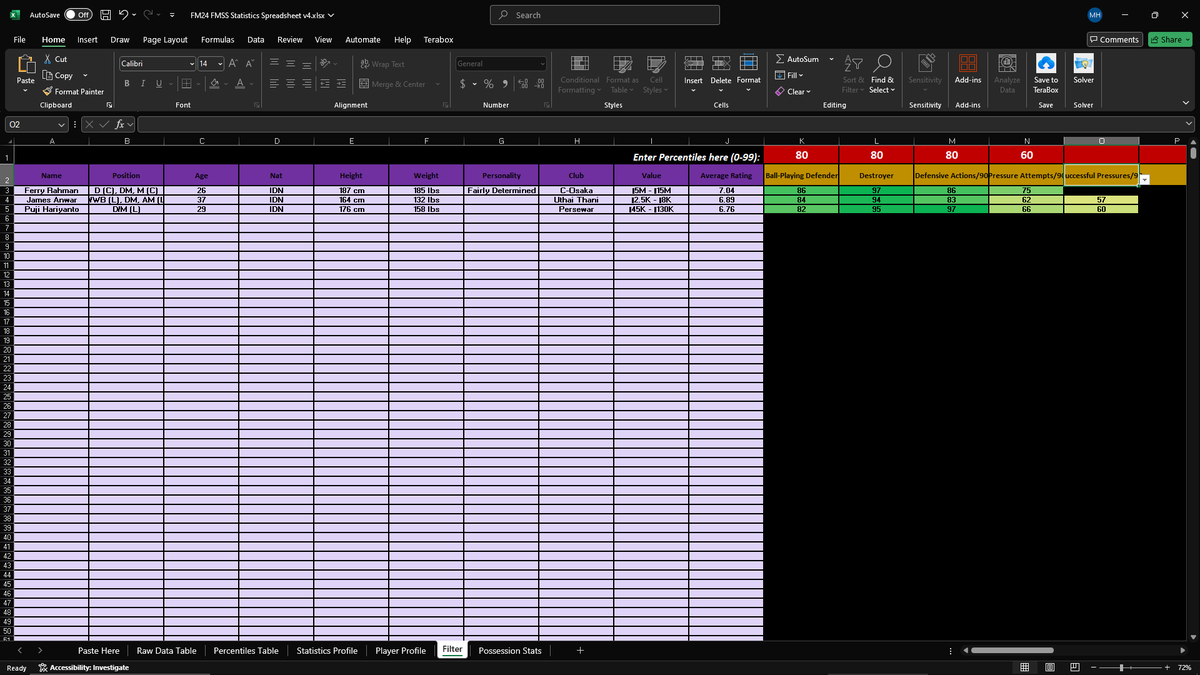Screen dimensions: 1200x675
Task: Open the Possession Stats sheet tab
Action: point(510,650)
